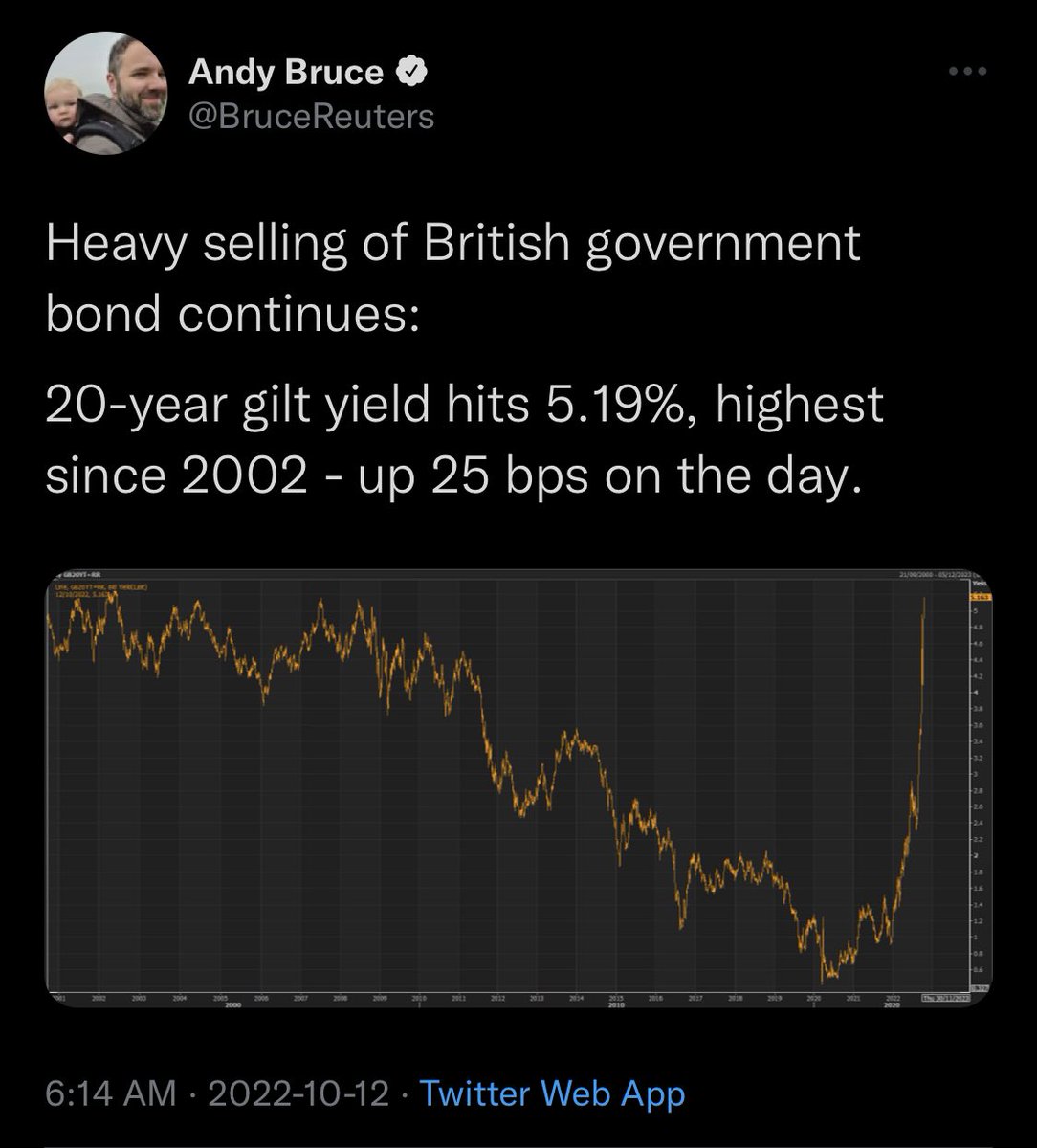The width and height of the screenshot is (1037, 1148).
Task: Click the chart date range label at top right
Action: (935, 576)
